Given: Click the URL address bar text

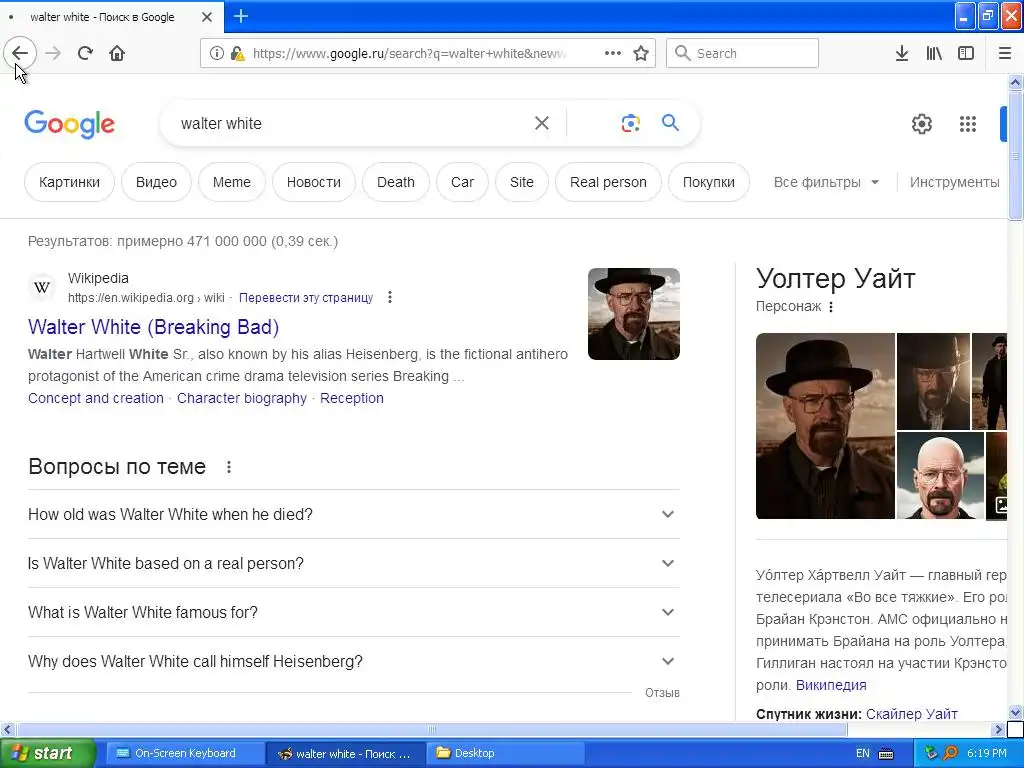Looking at the screenshot, I should 409,54.
